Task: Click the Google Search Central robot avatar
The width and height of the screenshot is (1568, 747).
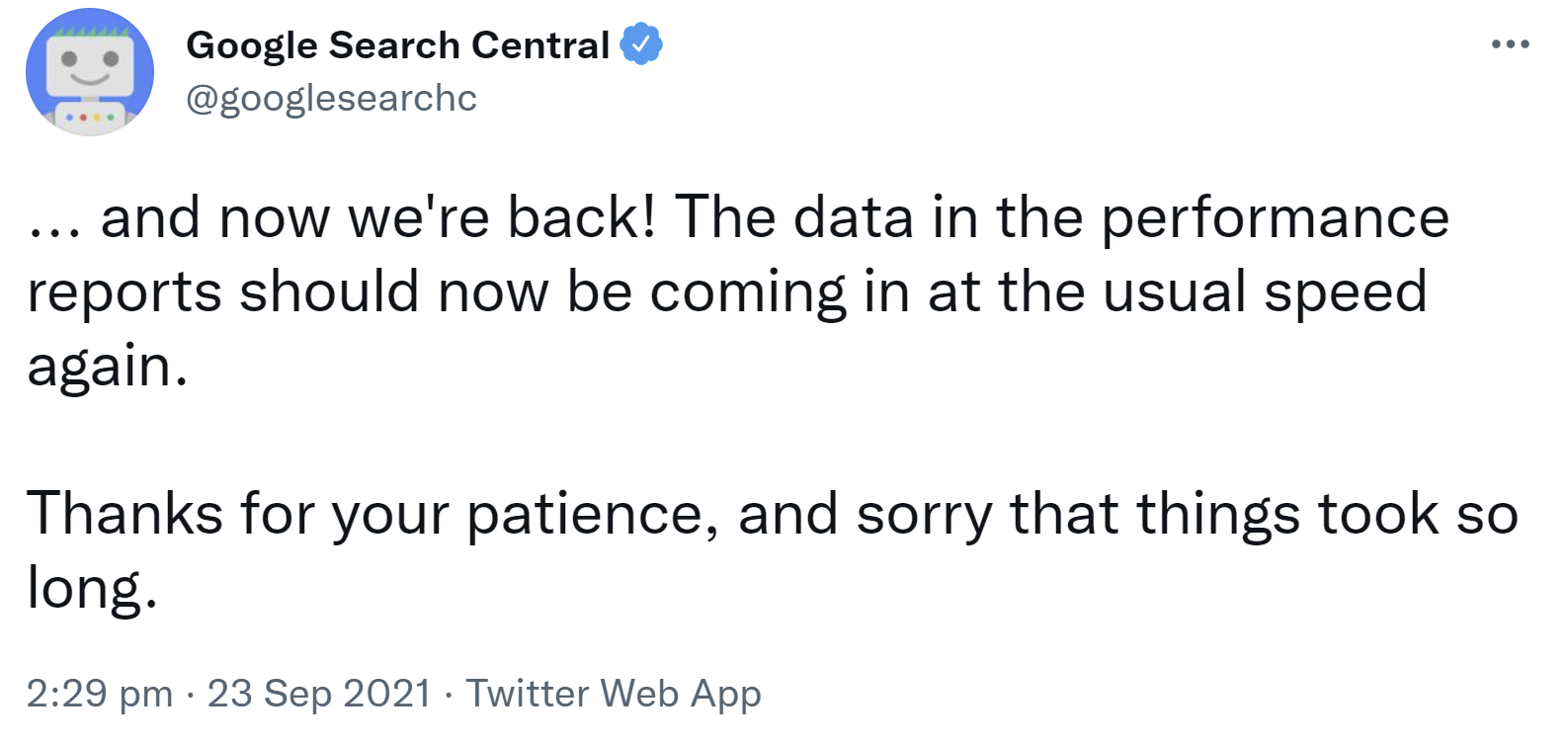Action: point(90,72)
